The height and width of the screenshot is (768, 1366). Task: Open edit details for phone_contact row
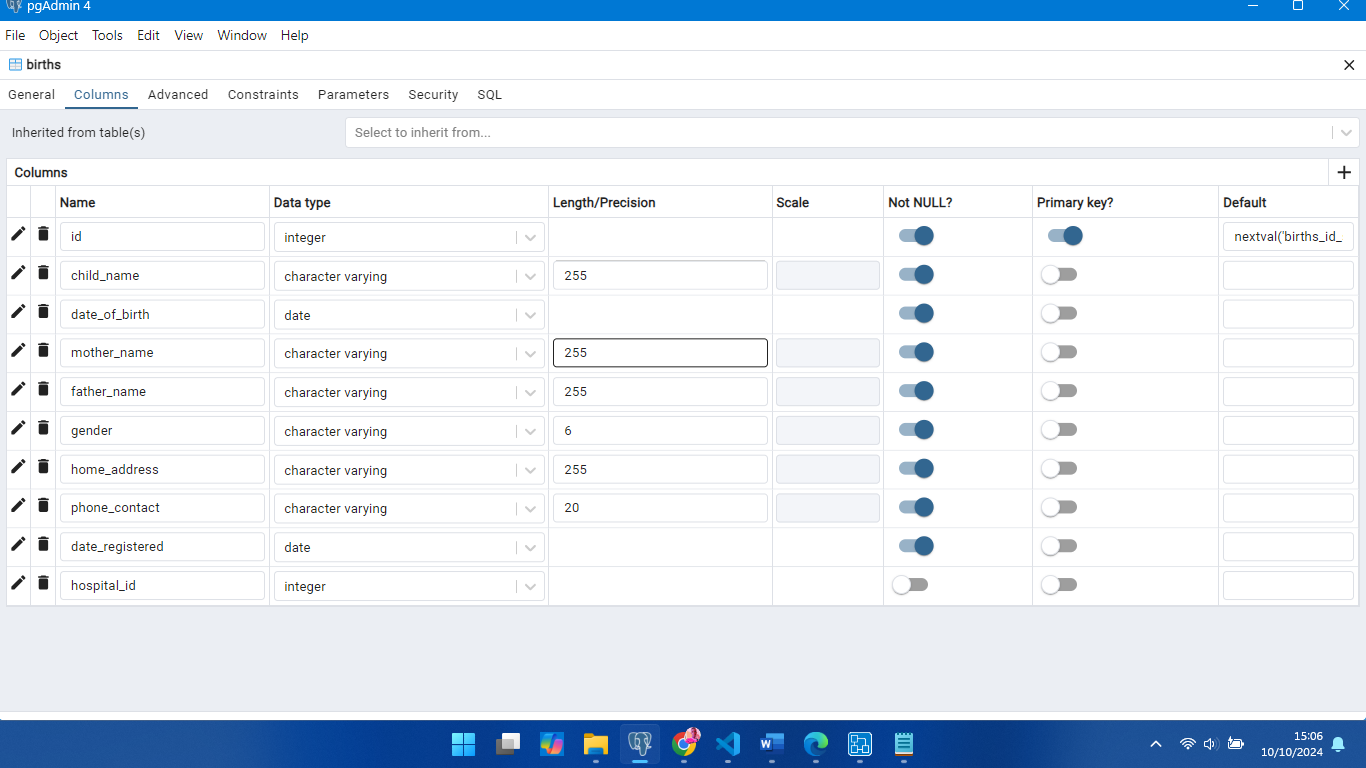[18, 505]
